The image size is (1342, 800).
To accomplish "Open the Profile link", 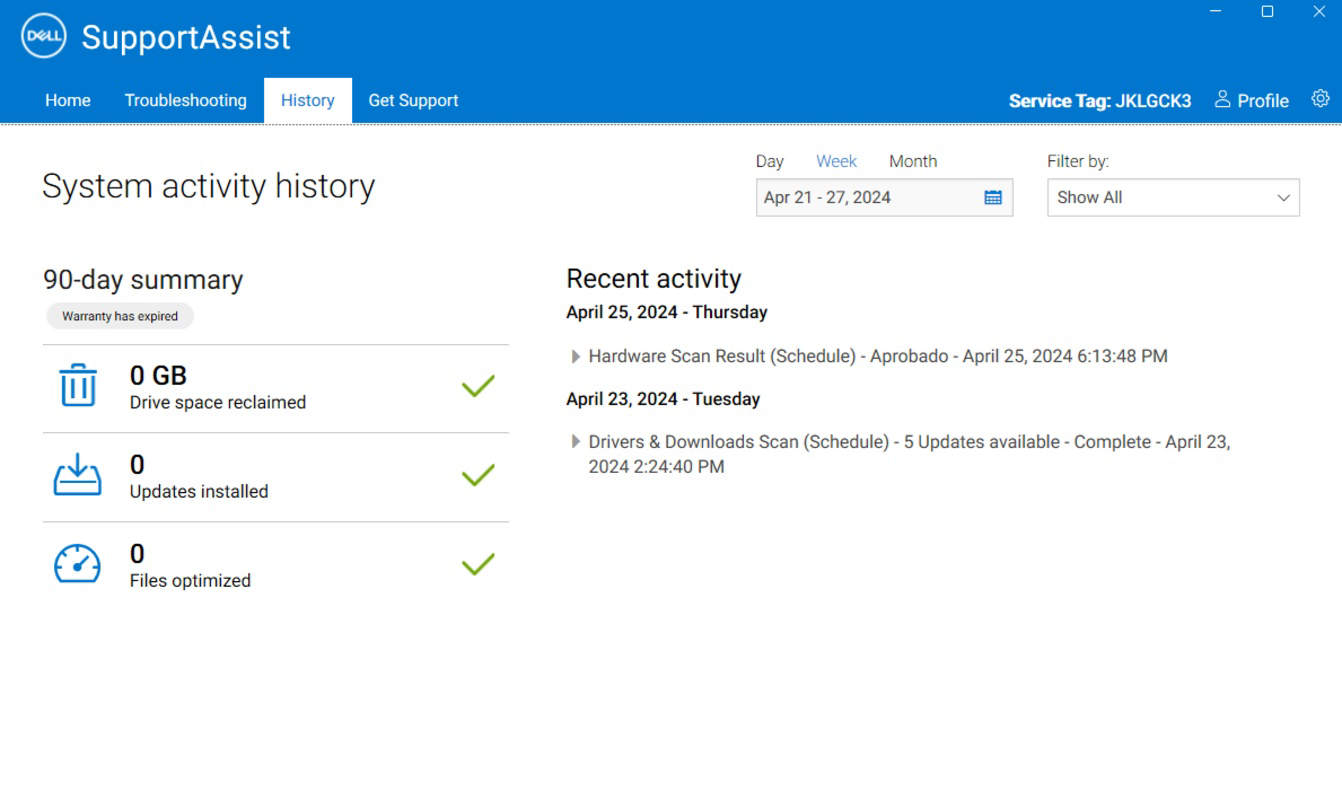I will point(1263,100).
